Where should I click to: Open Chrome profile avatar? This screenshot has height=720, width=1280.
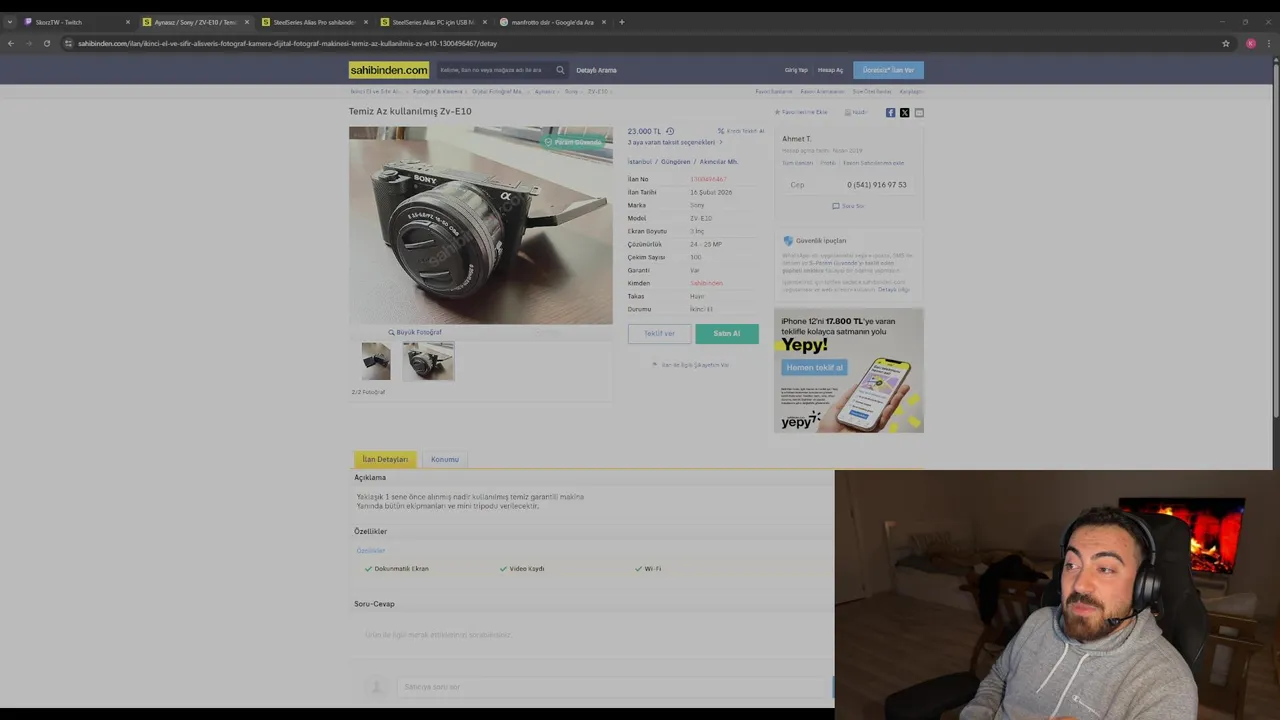coord(1250,43)
